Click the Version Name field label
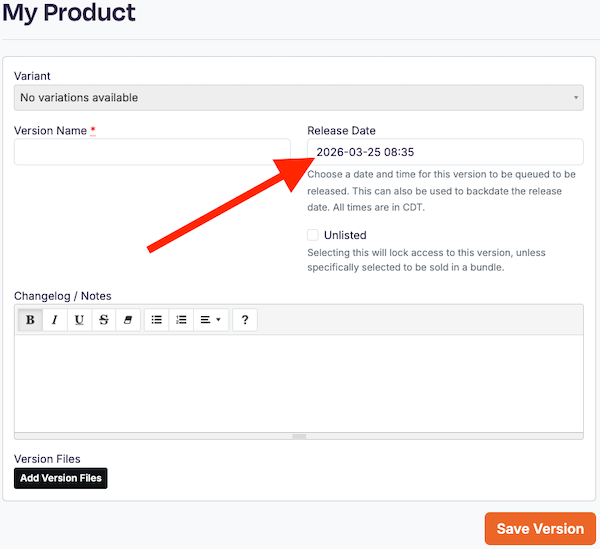The width and height of the screenshot is (600, 549). tap(51, 130)
